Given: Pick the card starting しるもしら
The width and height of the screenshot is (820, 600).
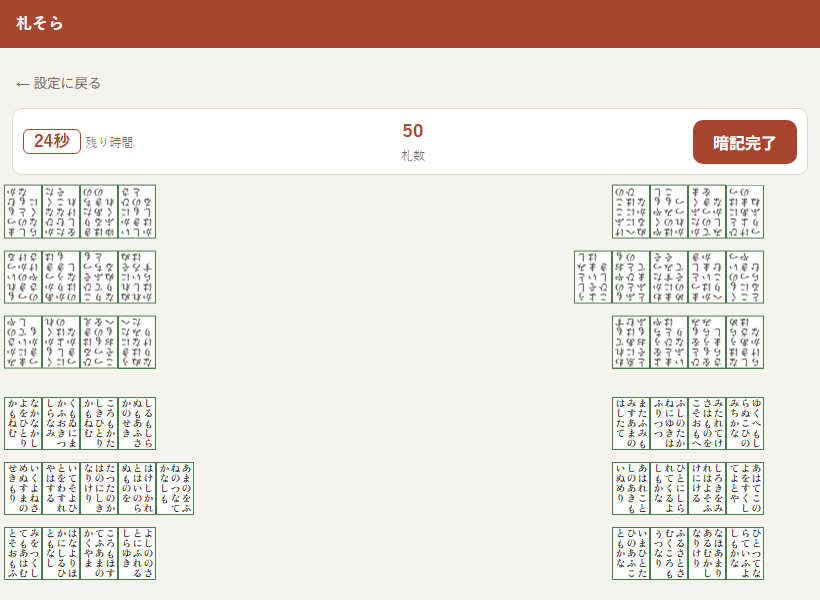Looking at the screenshot, I should click(137, 423).
